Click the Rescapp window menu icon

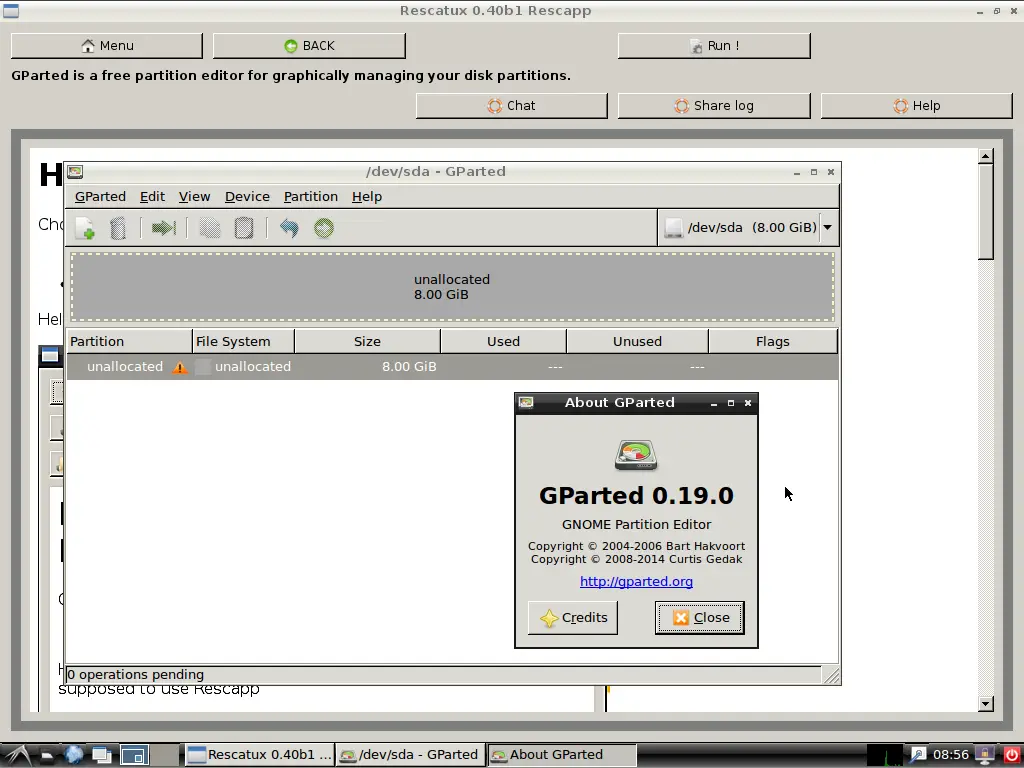click(x=11, y=10)
